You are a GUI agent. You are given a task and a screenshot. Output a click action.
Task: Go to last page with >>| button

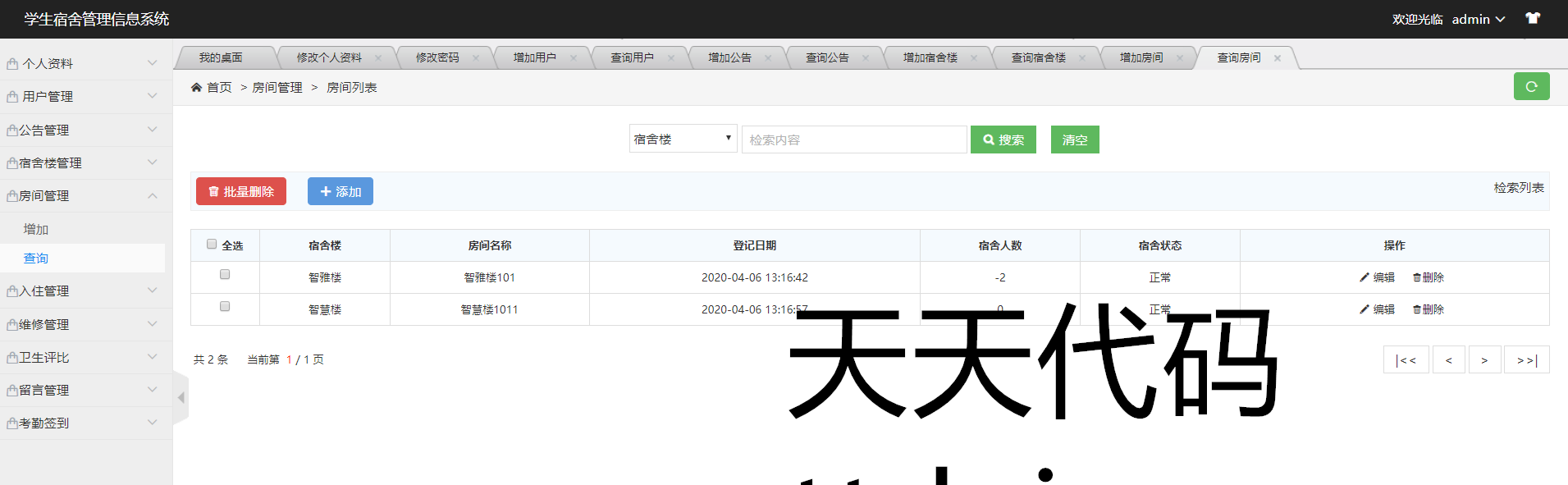tap(1525, 359)
